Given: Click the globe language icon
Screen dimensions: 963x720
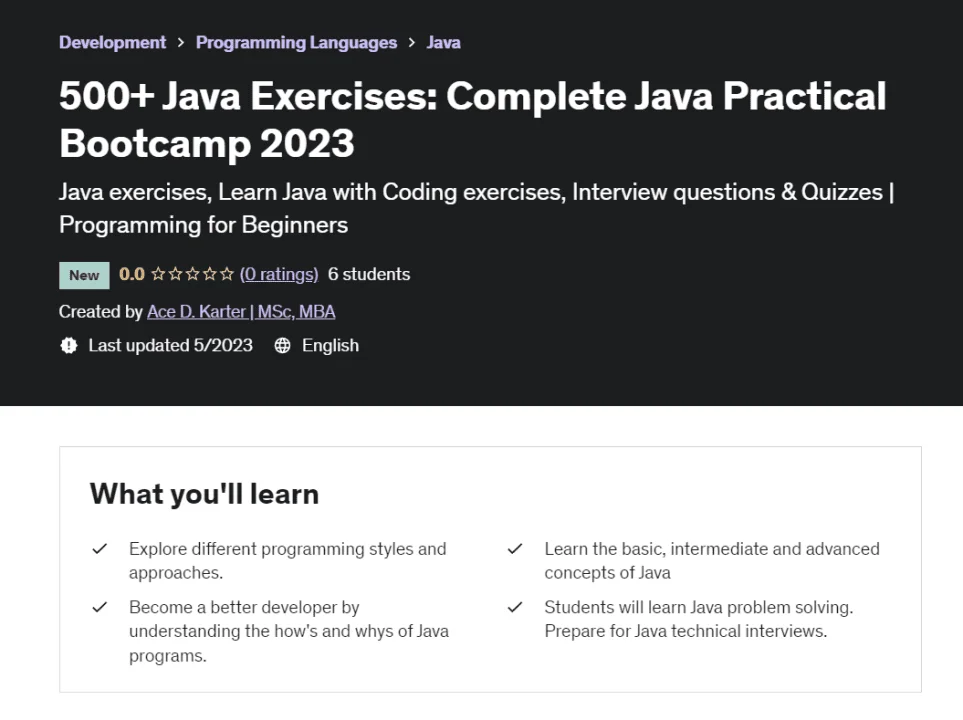Looking at the screenshot, I should coord(282,345).
